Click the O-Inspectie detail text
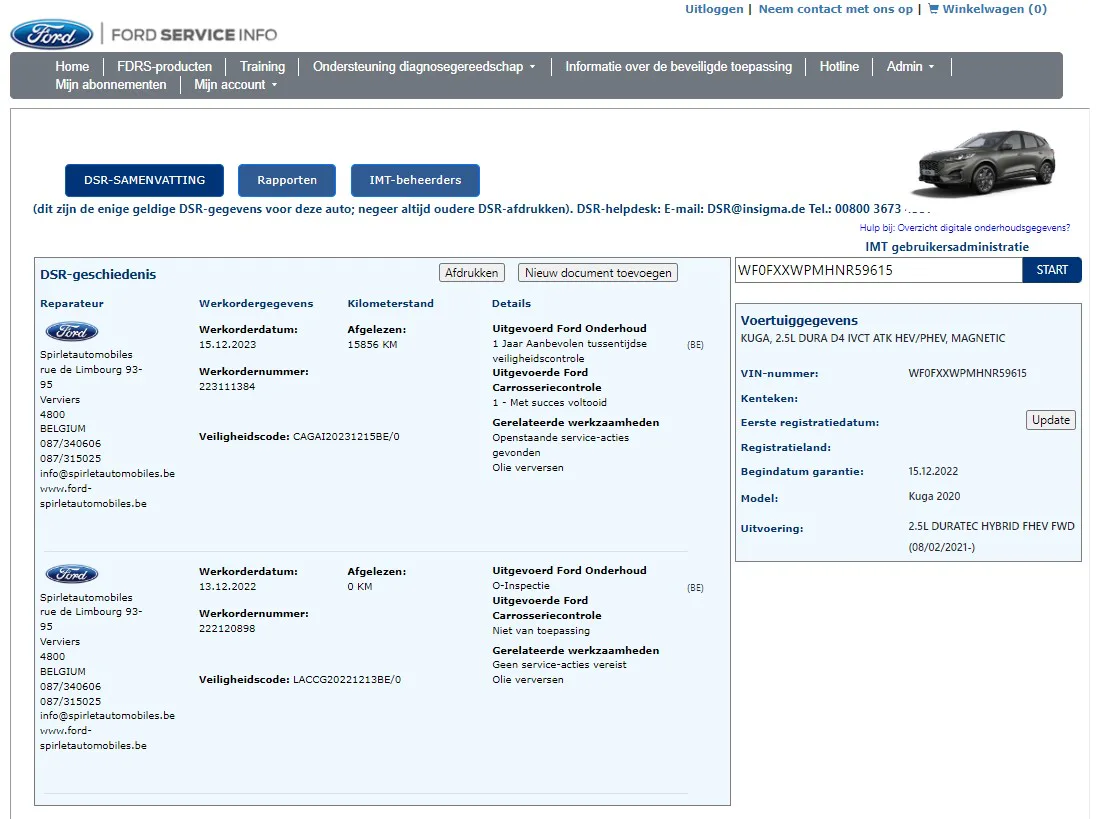The width and height of the screenshot is (1096, 819). coord(521,586)
